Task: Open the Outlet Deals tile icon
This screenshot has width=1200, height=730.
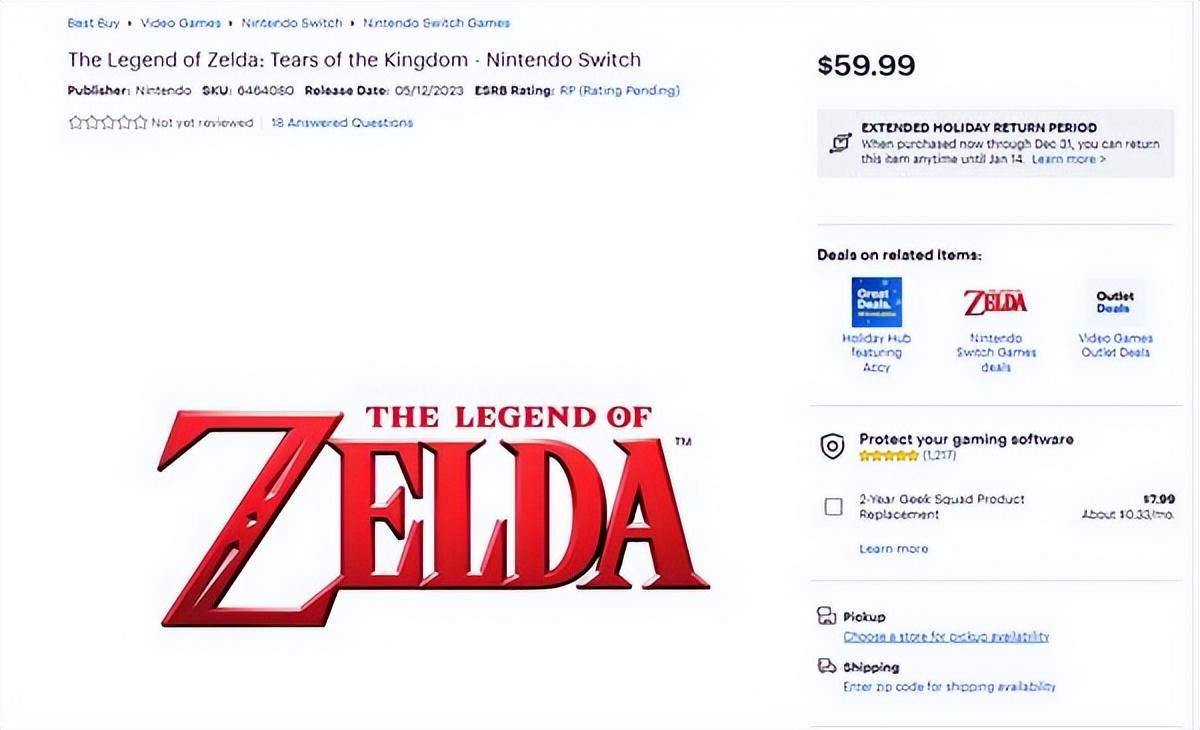Action: pyautogui.click(x=1115, y=302)
